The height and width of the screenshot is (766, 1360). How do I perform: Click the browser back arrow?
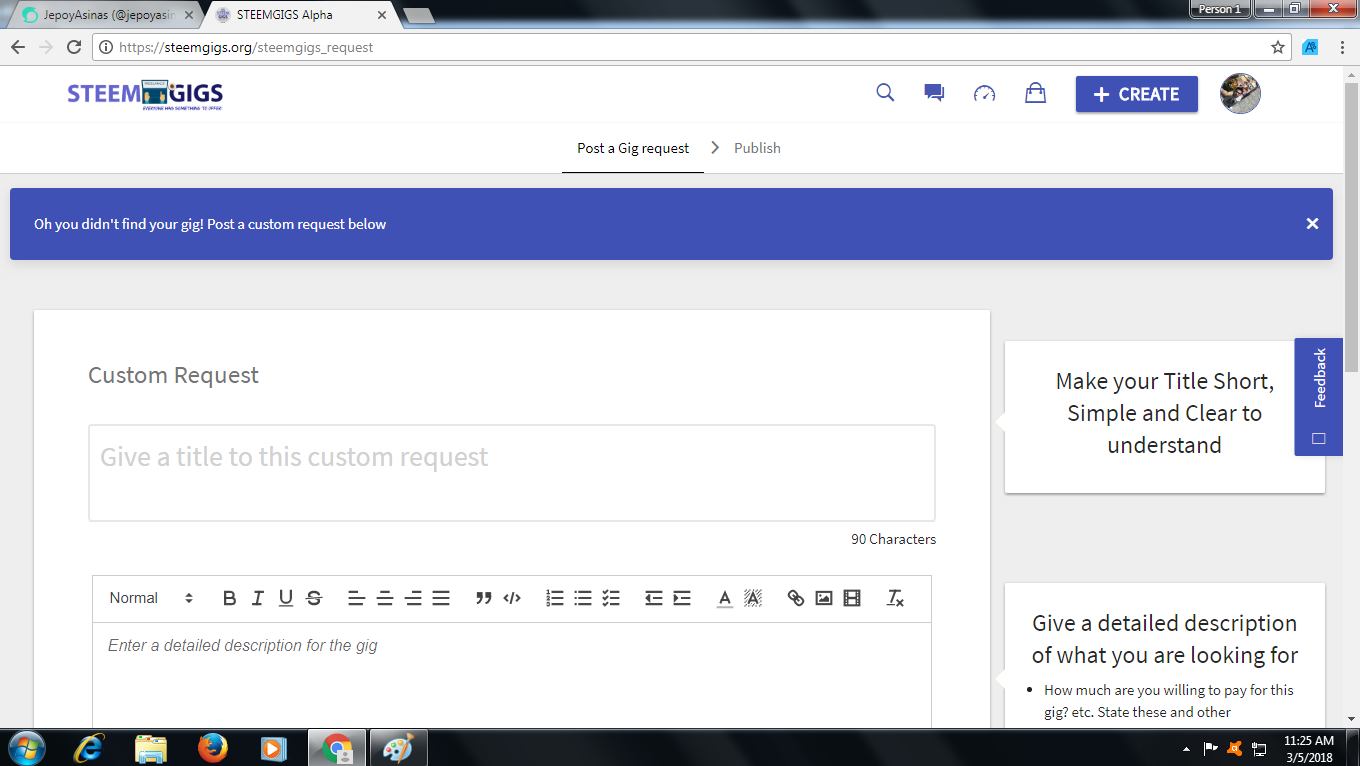click(x=18, y=47)
